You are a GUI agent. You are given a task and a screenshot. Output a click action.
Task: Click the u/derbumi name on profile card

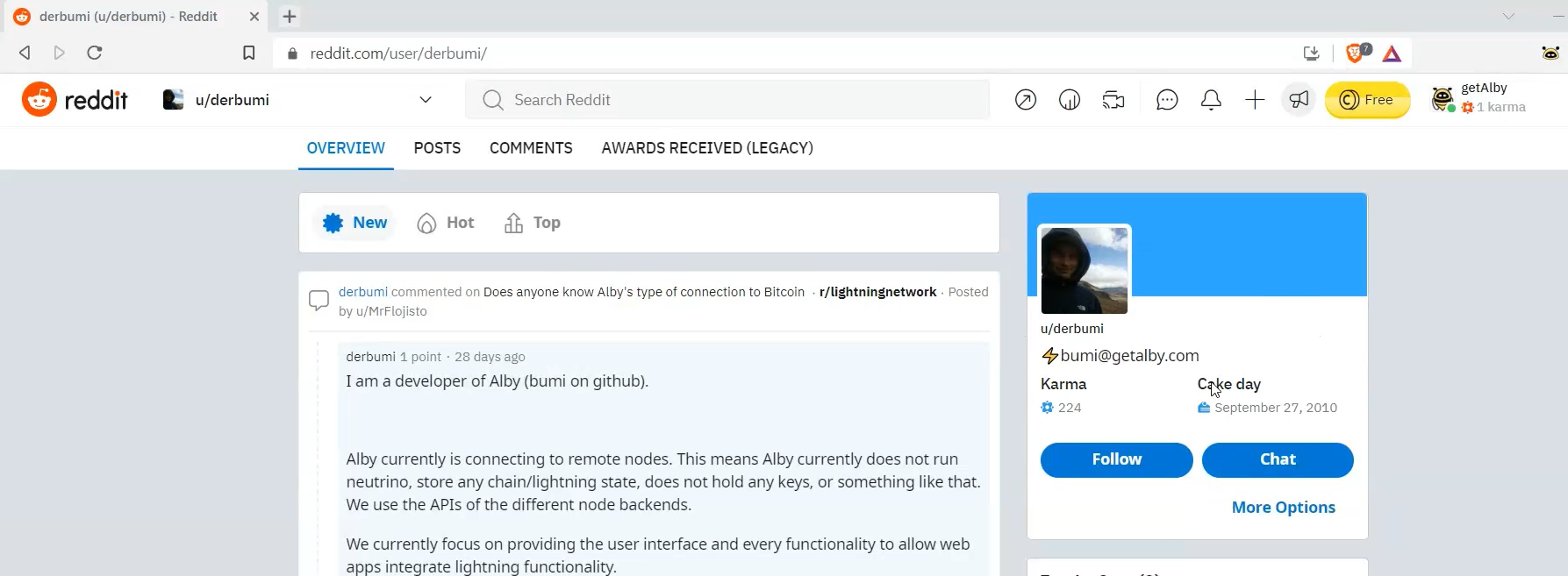click(1072, 329)
